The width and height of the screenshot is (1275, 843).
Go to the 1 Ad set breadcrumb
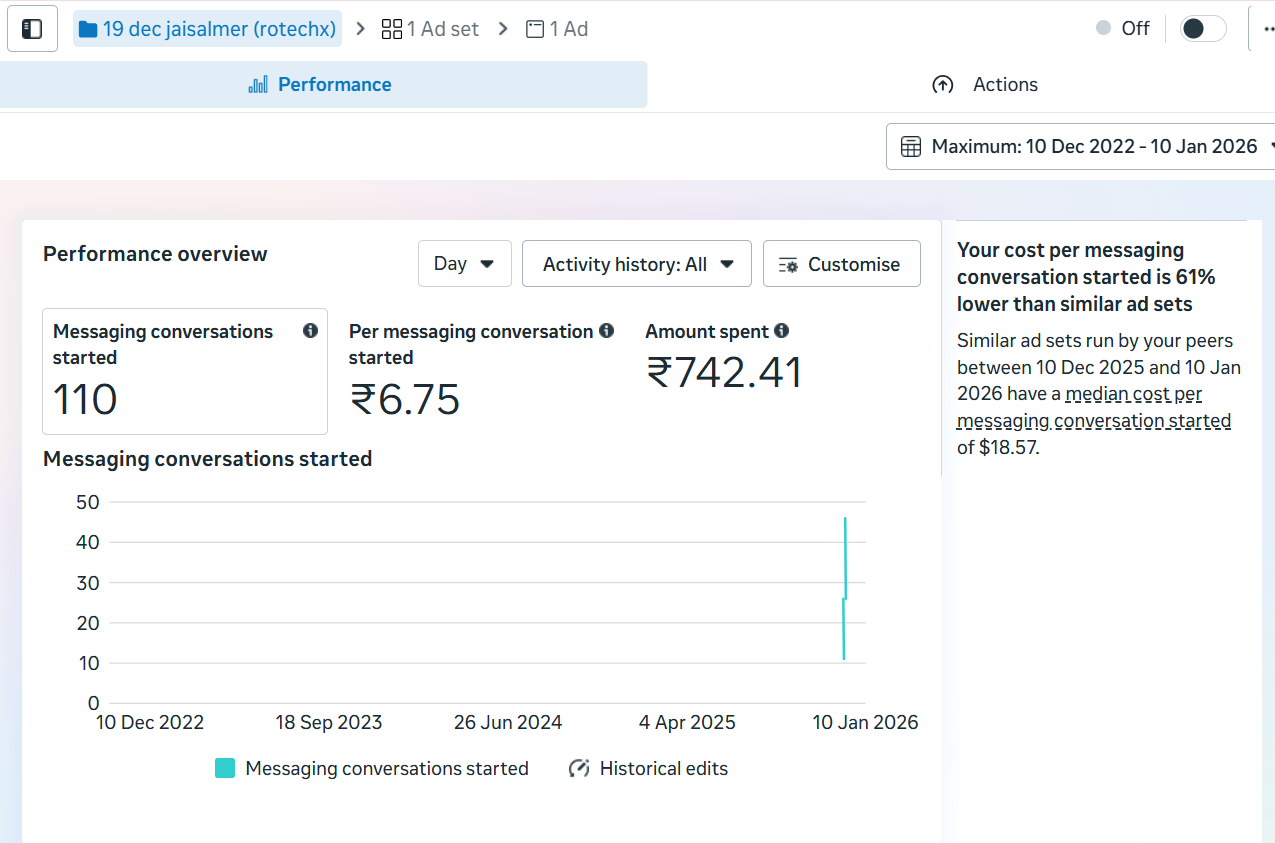[431, 29]
